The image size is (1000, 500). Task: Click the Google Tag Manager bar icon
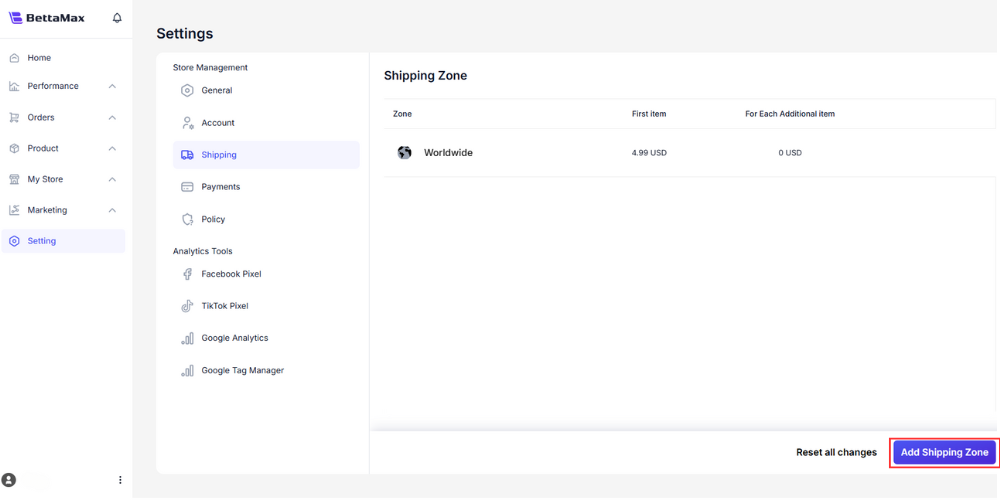(x=188, y=371)
